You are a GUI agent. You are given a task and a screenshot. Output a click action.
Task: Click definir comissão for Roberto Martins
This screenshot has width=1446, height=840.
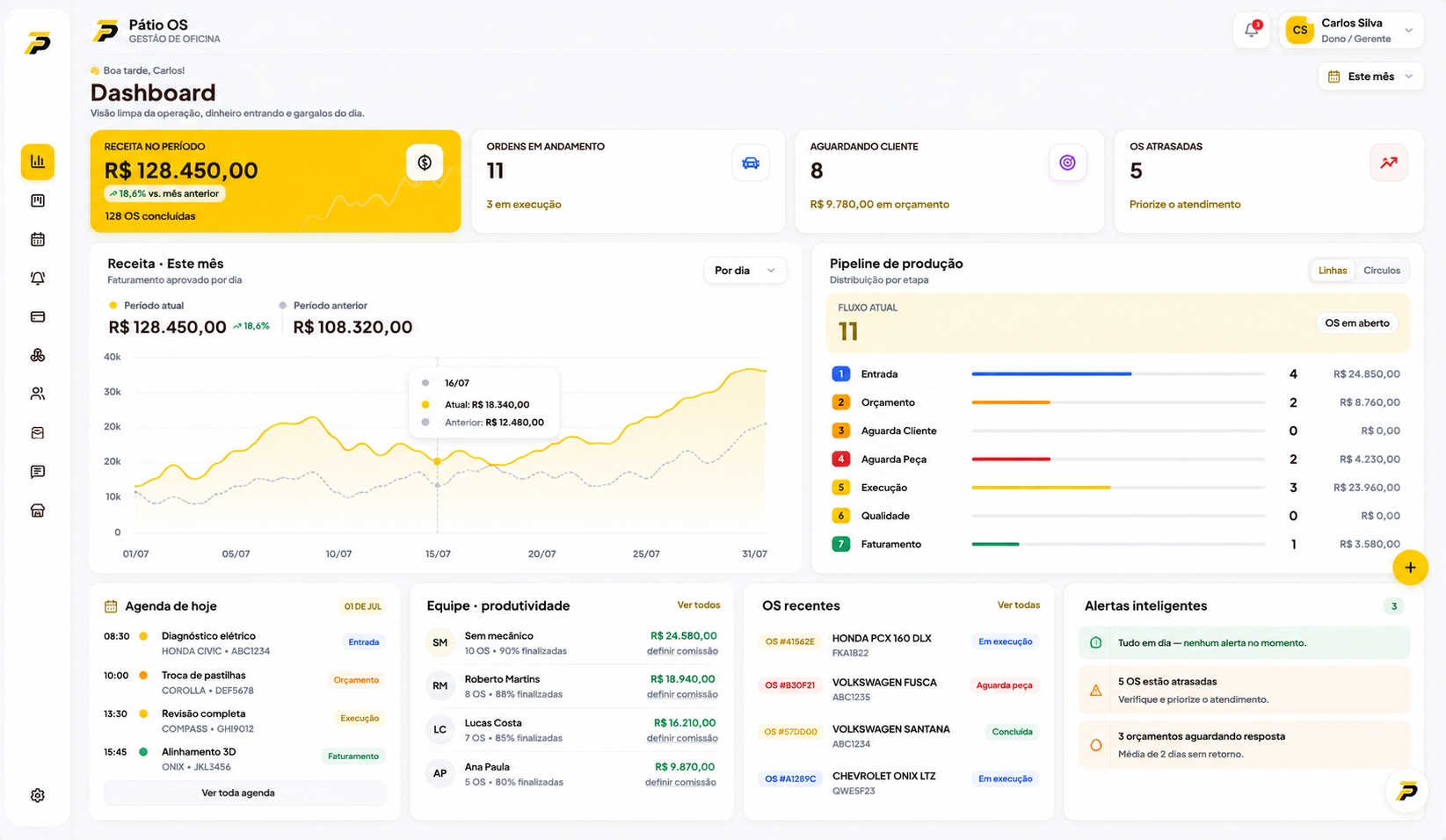pos(682,694)
